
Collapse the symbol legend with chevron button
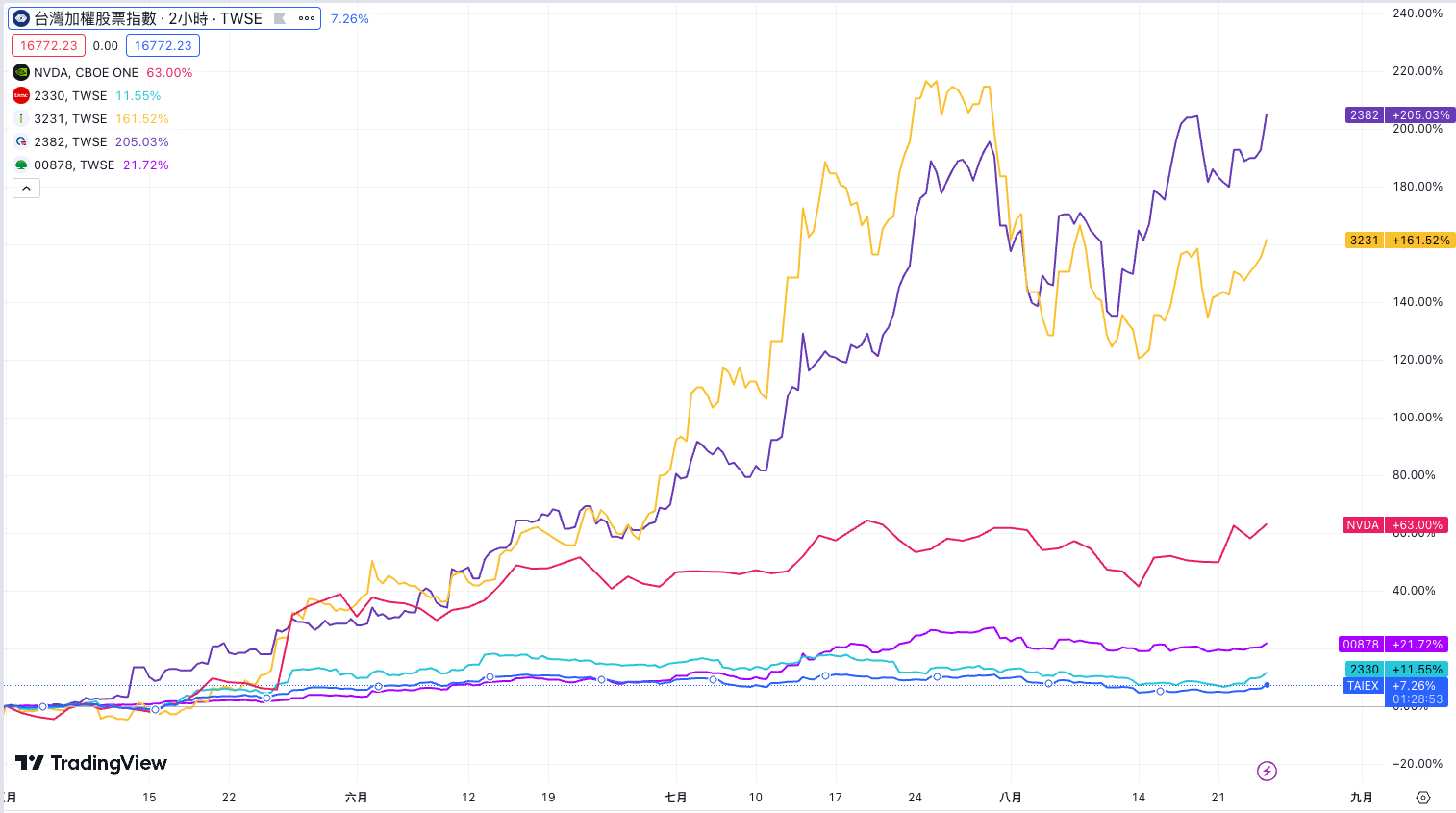(26, 189)
